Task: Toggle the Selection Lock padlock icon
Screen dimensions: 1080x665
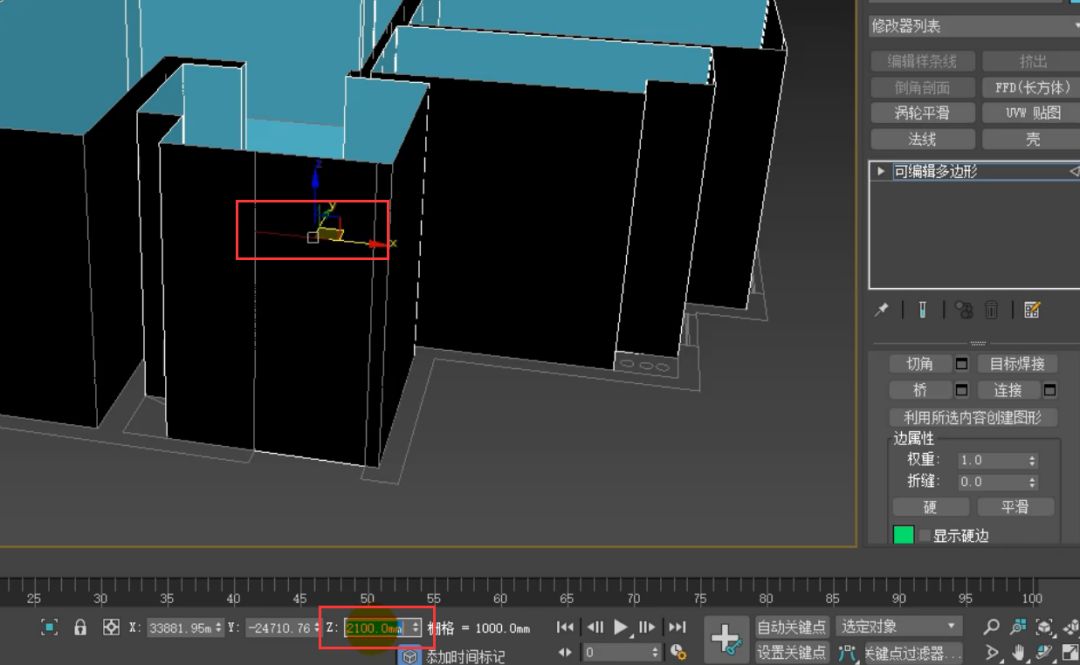Action: coord(80,627)
